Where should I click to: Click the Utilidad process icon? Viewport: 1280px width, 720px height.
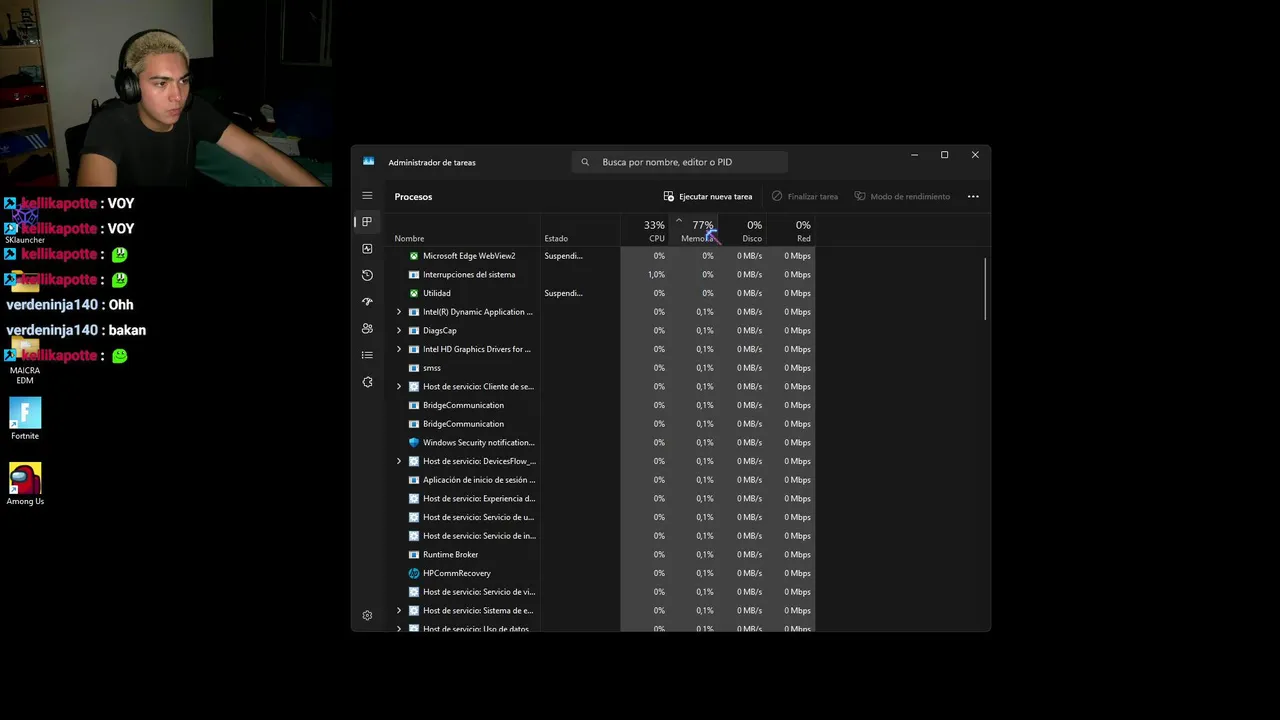click(x=414, y=293)
